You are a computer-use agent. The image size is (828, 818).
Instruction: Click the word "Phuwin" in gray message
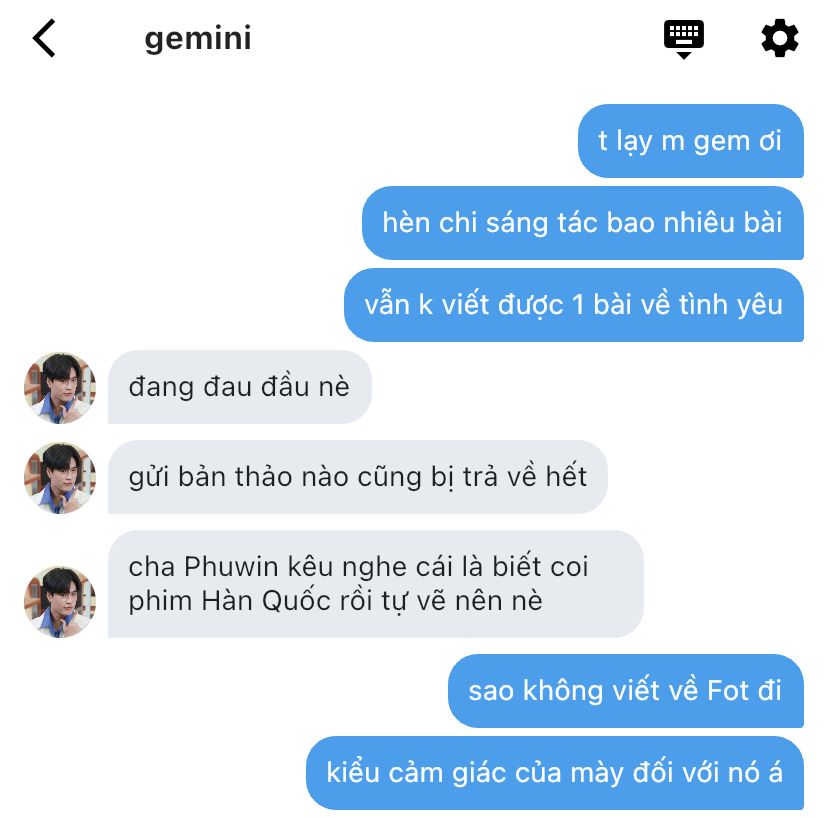tap(231, 567)
